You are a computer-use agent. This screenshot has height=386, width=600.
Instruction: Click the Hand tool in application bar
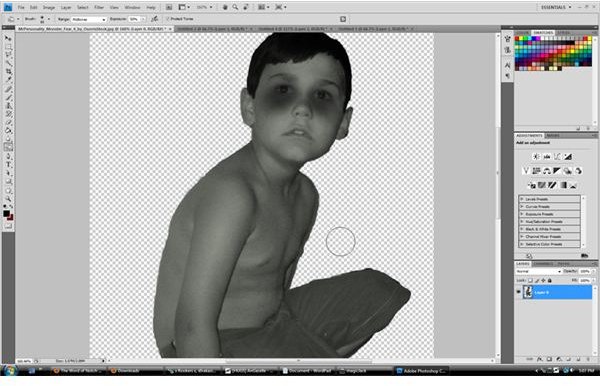tap(225, 7)
